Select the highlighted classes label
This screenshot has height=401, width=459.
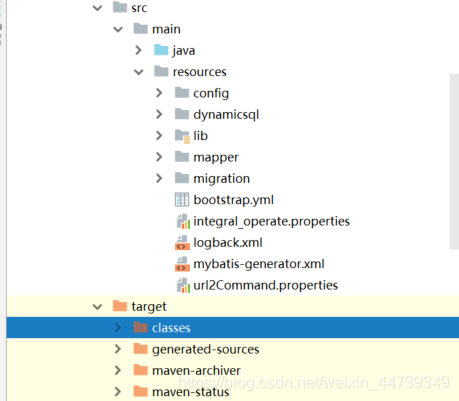coord(171,328)
